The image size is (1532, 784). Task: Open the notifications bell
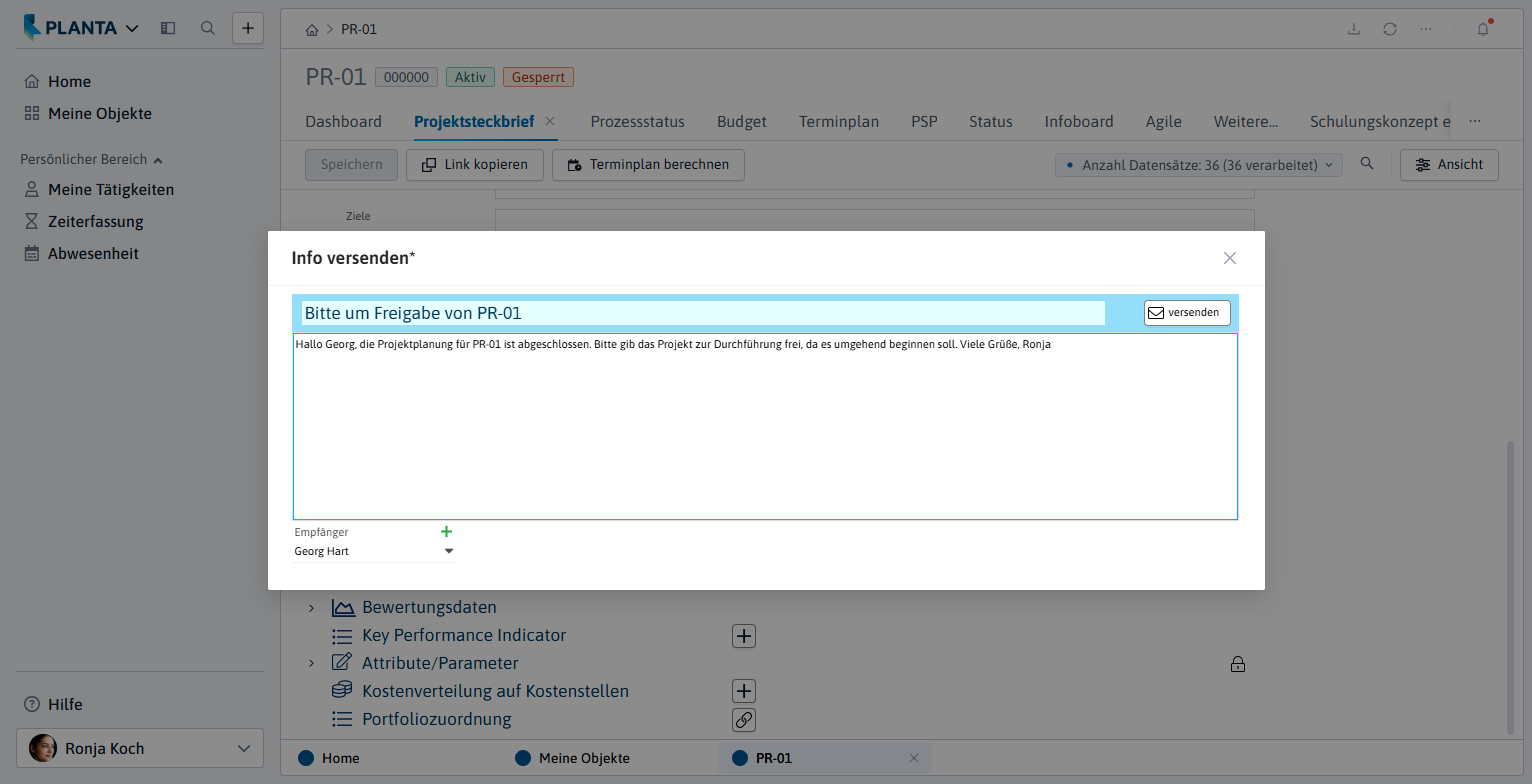pyautogui.click(x=1484, y=29)
